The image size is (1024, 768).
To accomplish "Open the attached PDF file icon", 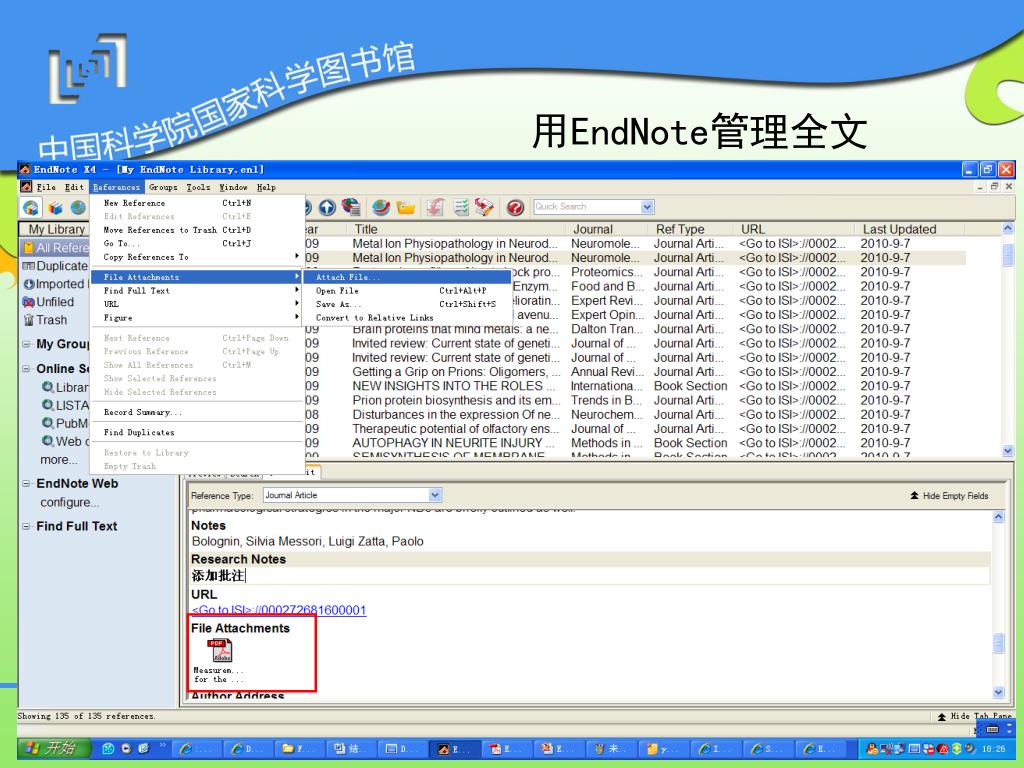I will 220,650.
